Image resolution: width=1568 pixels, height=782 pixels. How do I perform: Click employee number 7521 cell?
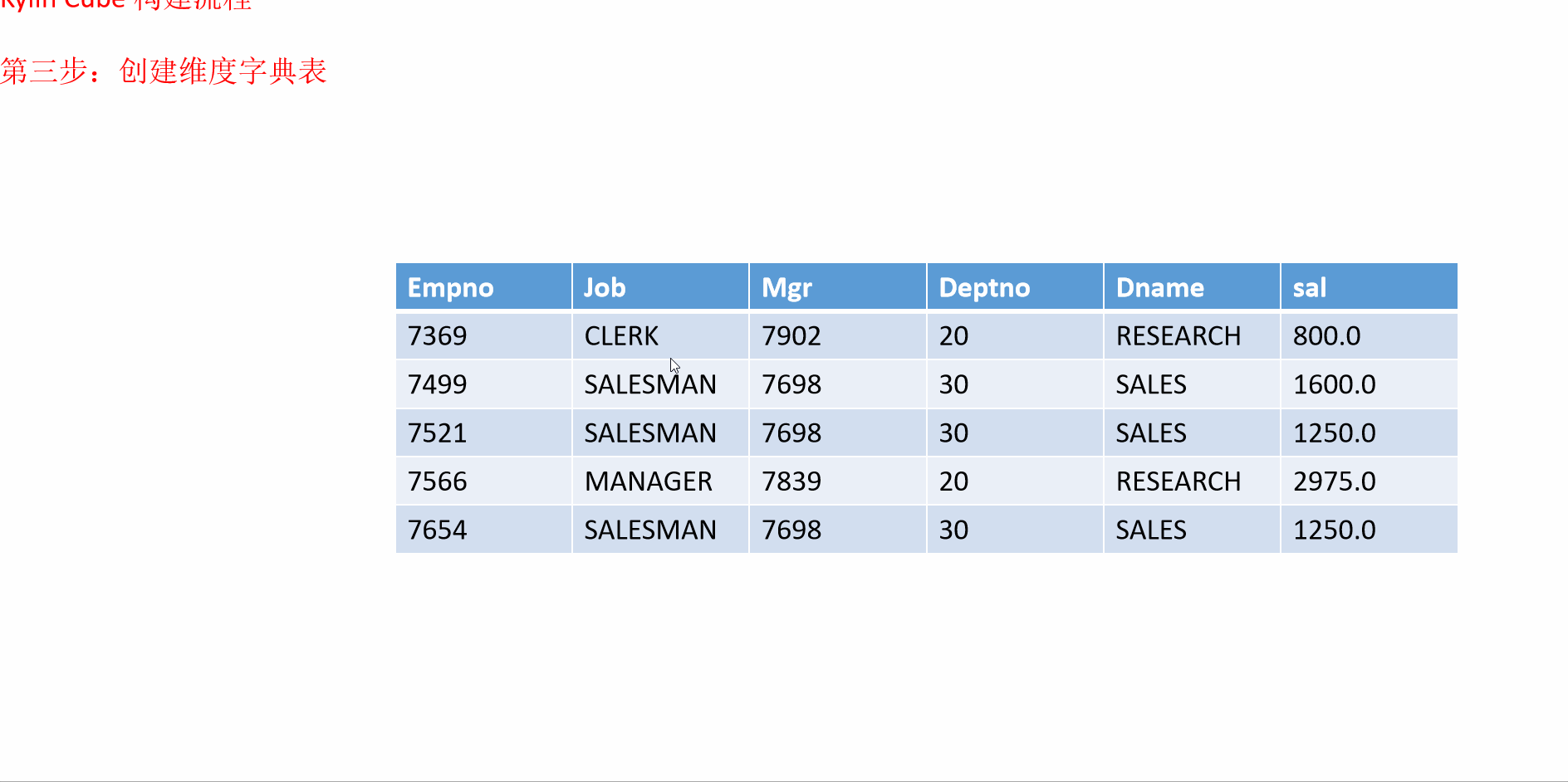click(483, 433)
